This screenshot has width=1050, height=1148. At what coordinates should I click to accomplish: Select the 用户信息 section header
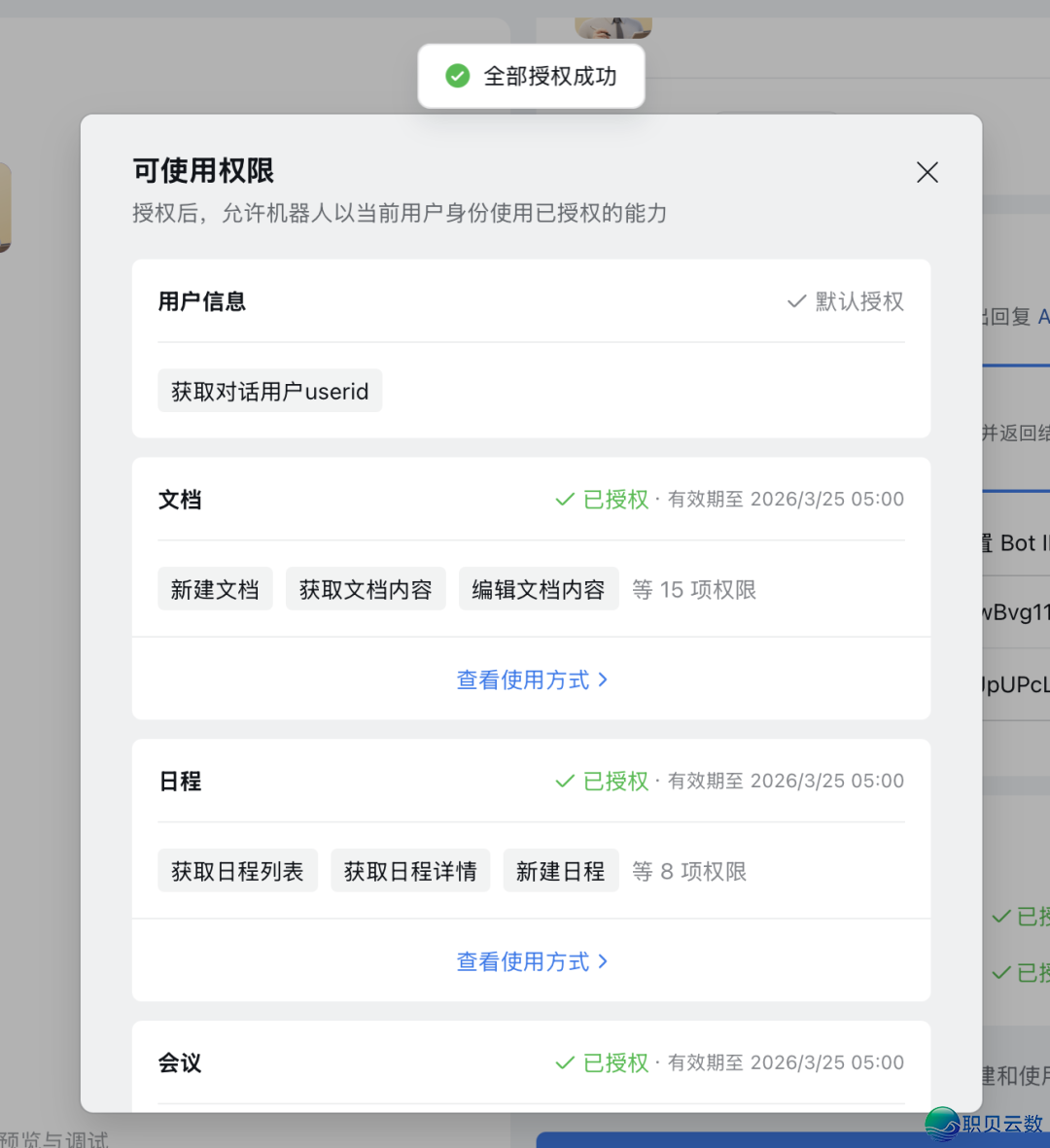201,301
